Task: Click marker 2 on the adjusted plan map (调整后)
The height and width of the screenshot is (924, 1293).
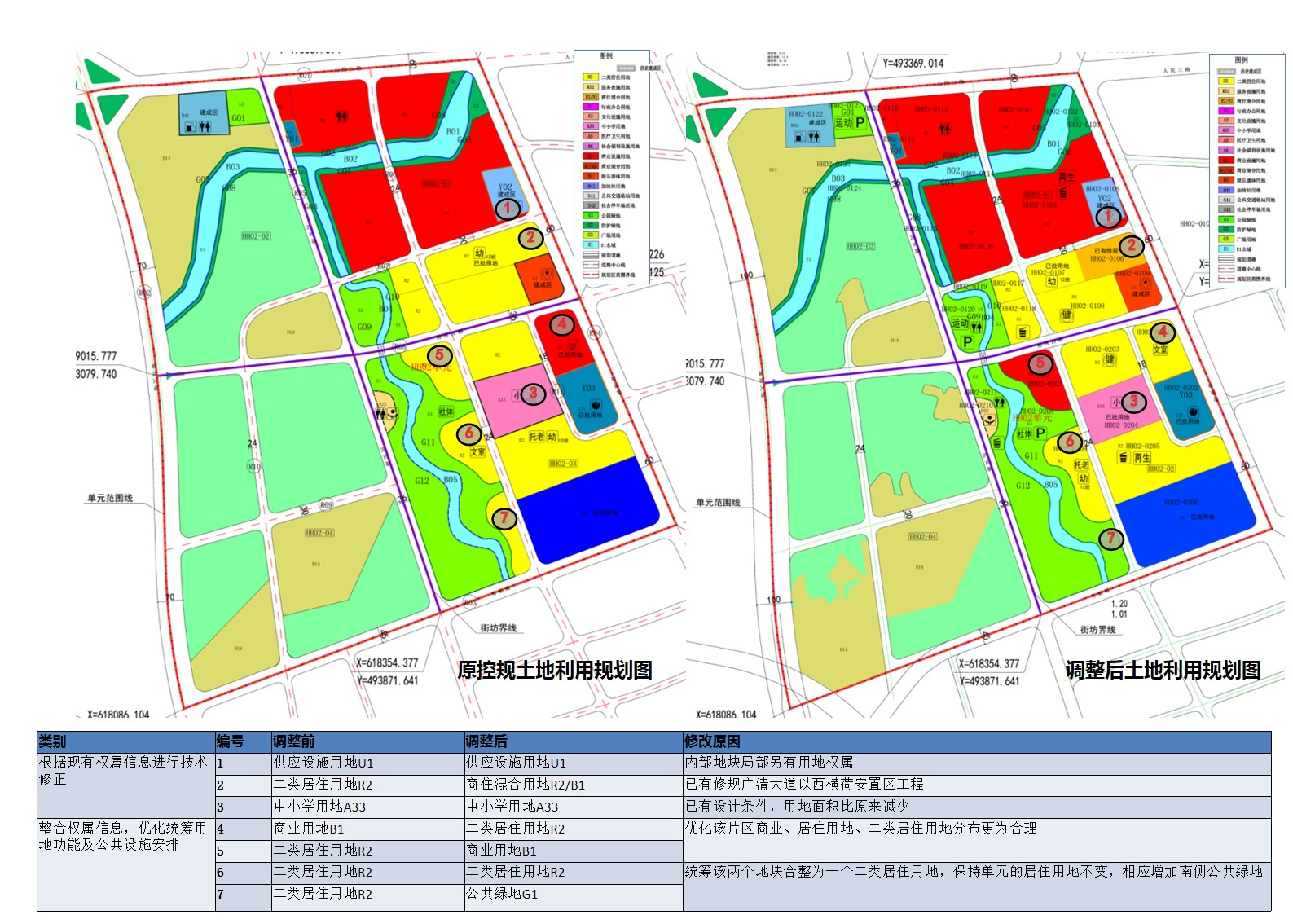Action: 1131,246
